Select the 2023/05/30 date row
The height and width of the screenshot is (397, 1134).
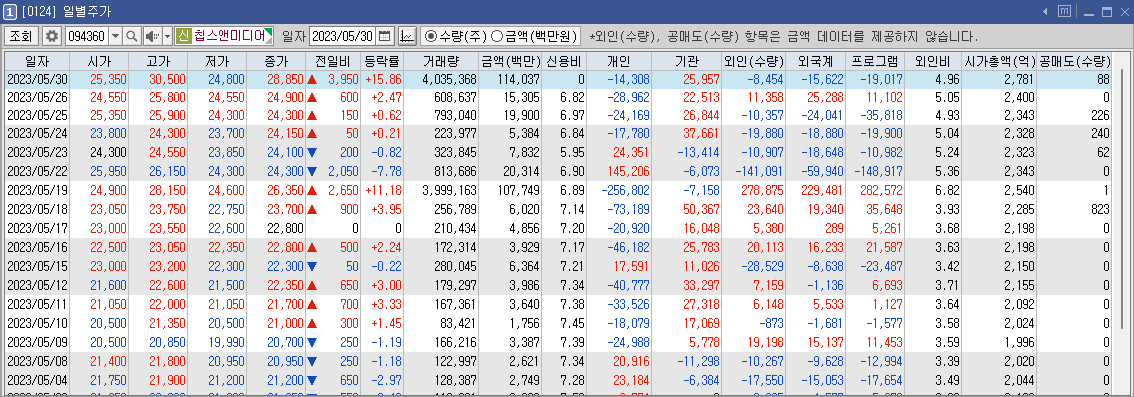559,79
